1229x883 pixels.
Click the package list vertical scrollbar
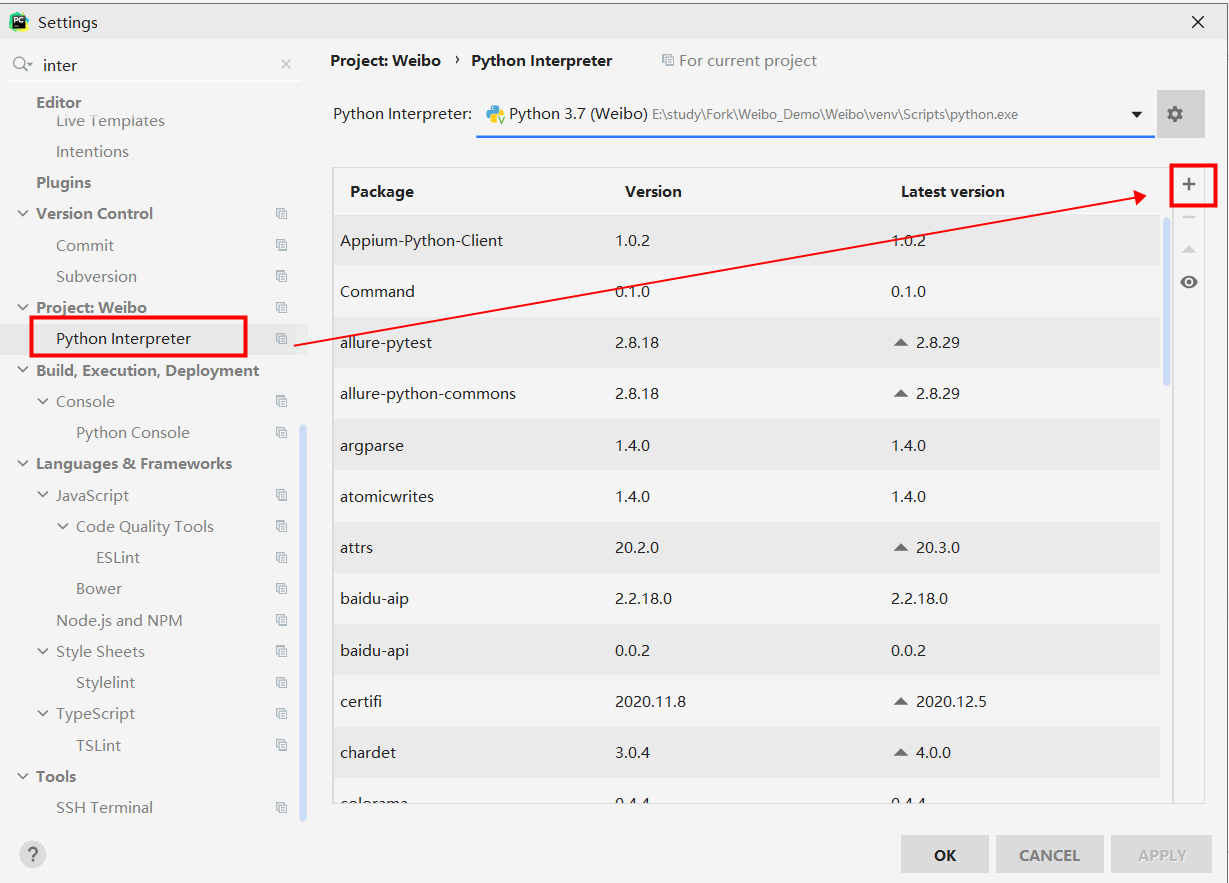[1166, 301]
